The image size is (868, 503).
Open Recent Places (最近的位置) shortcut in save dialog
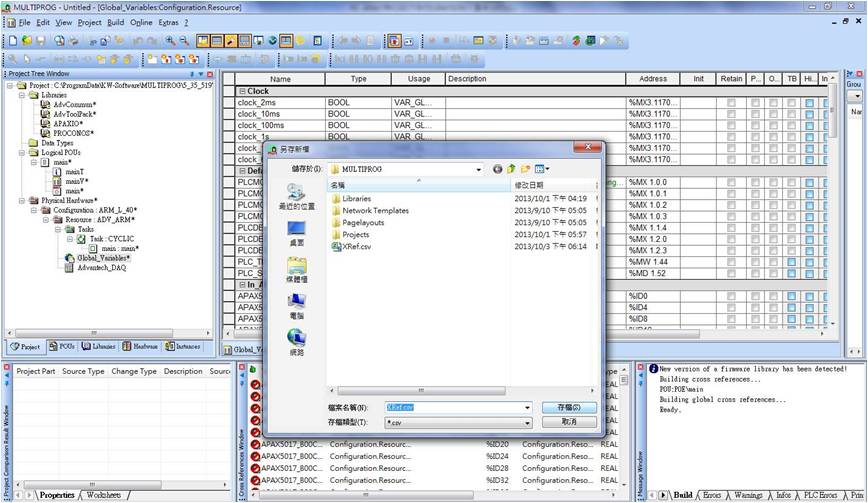[x=296, y=196]
